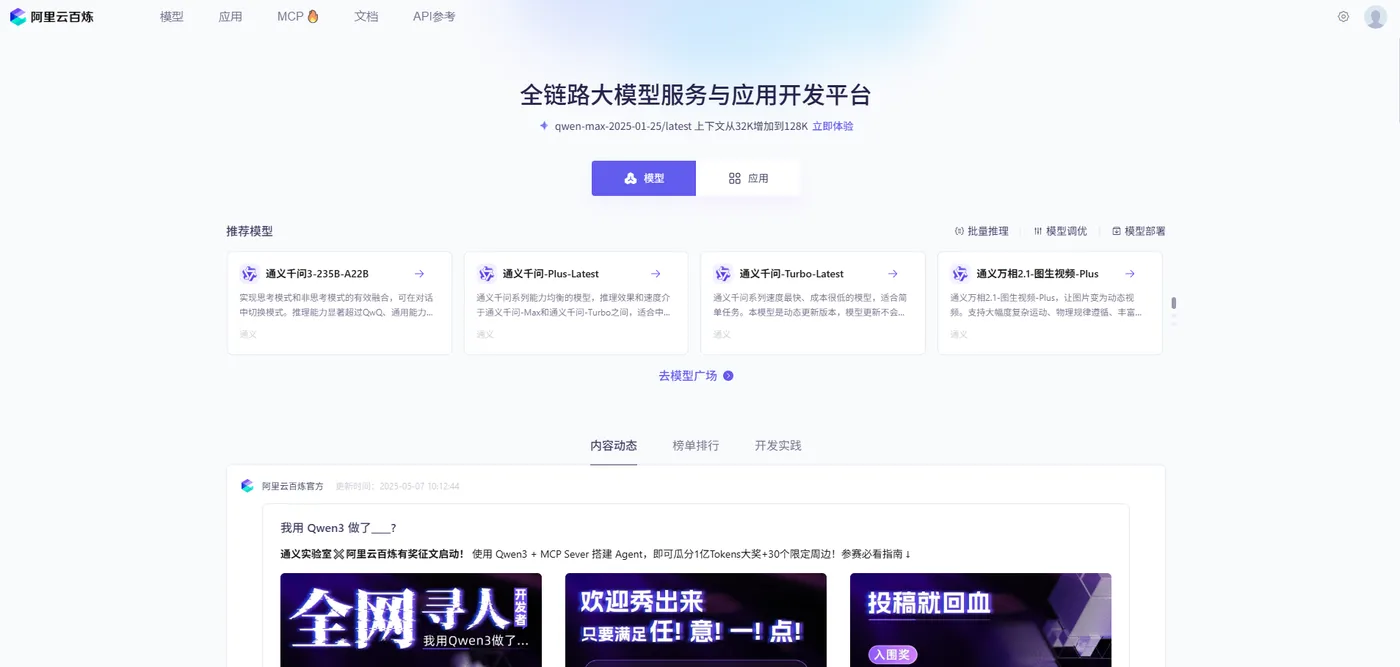Click the arrow on 通义千问-Turbo-Latest card

pos(893,274)
